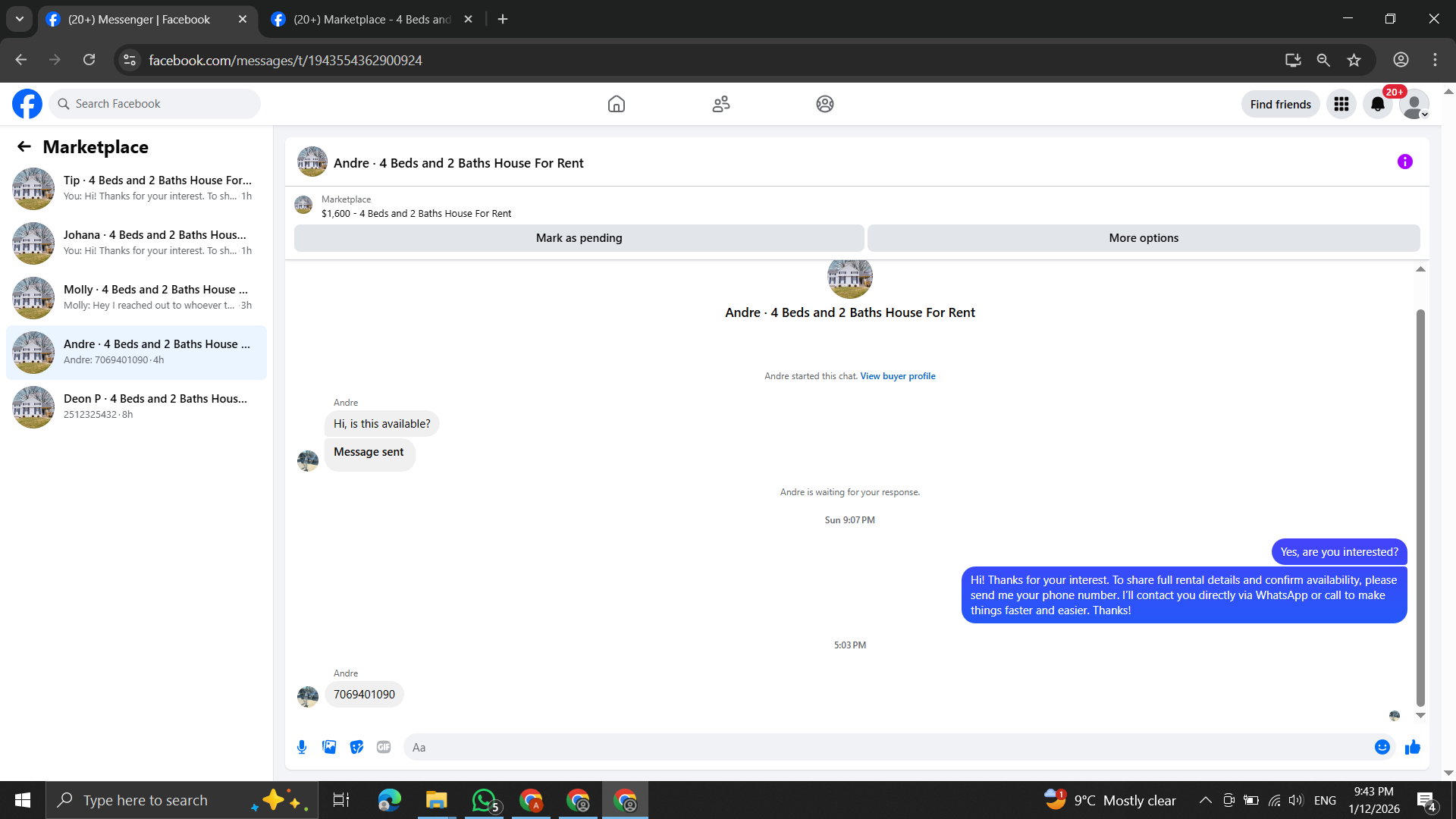Open View buyer profile link
This screenshot has width=1456, height=819.
(897, 376)
